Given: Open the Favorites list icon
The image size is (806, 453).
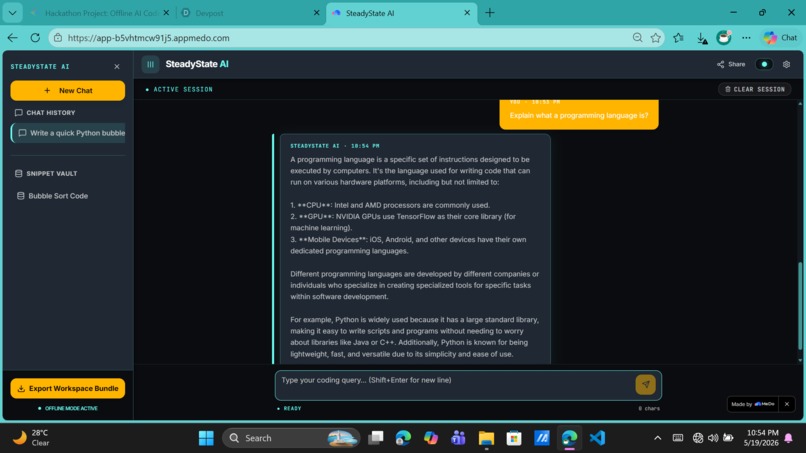Looking at the screenshot, I should point(679,38).
